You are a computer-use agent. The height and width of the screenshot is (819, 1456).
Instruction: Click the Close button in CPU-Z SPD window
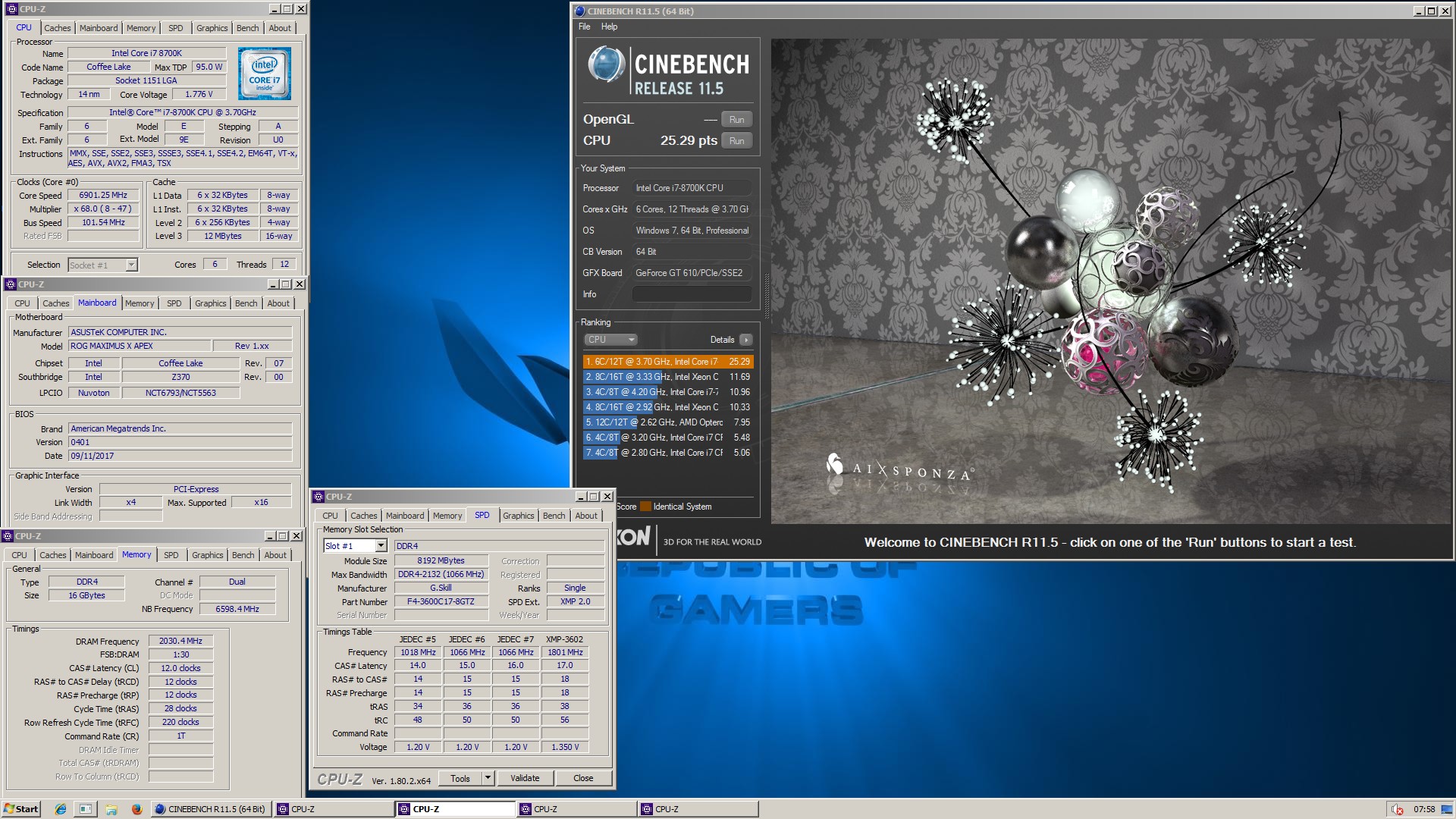tap(583, 778)
